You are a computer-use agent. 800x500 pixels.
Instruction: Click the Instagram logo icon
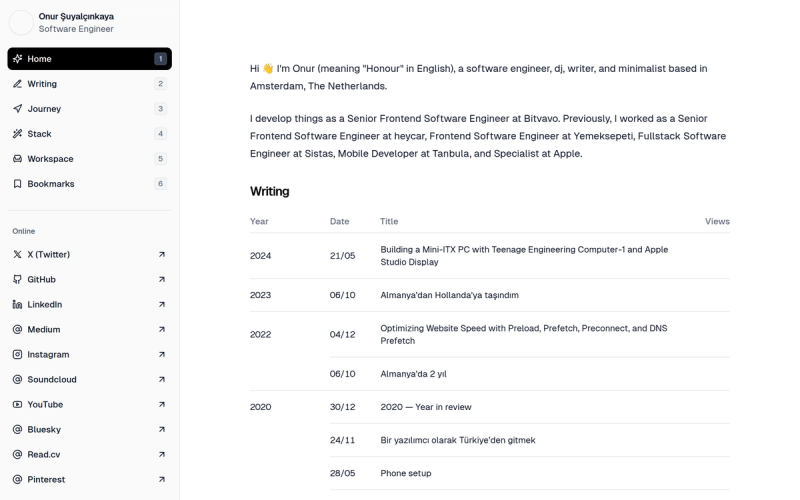17,354
